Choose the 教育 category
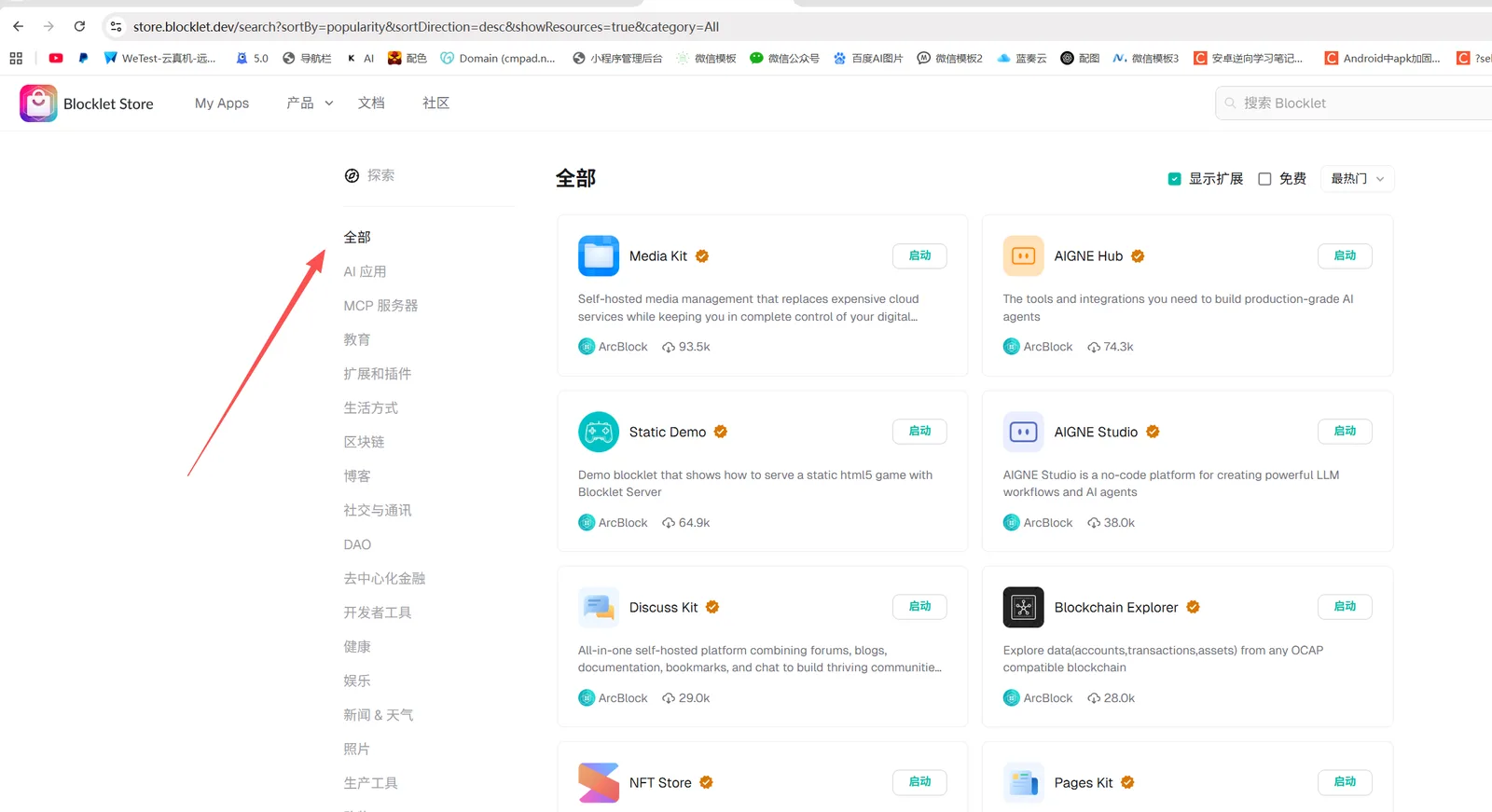This screenshot has width=1492, height=812. [x=357, y=340]
